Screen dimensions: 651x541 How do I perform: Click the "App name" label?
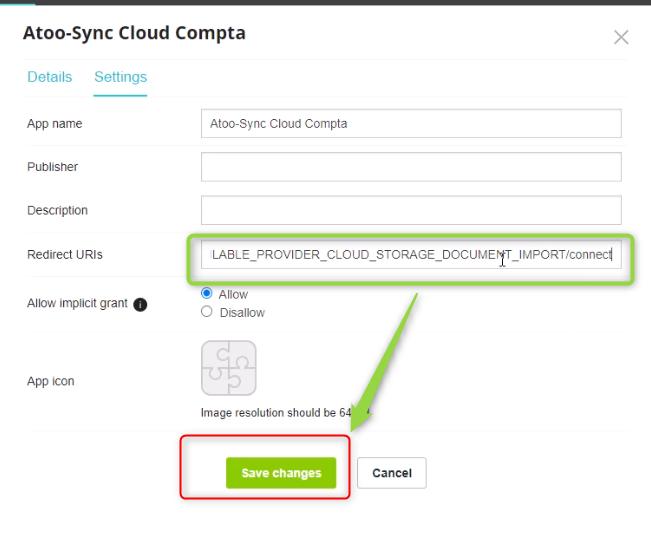tap(54, 124)
